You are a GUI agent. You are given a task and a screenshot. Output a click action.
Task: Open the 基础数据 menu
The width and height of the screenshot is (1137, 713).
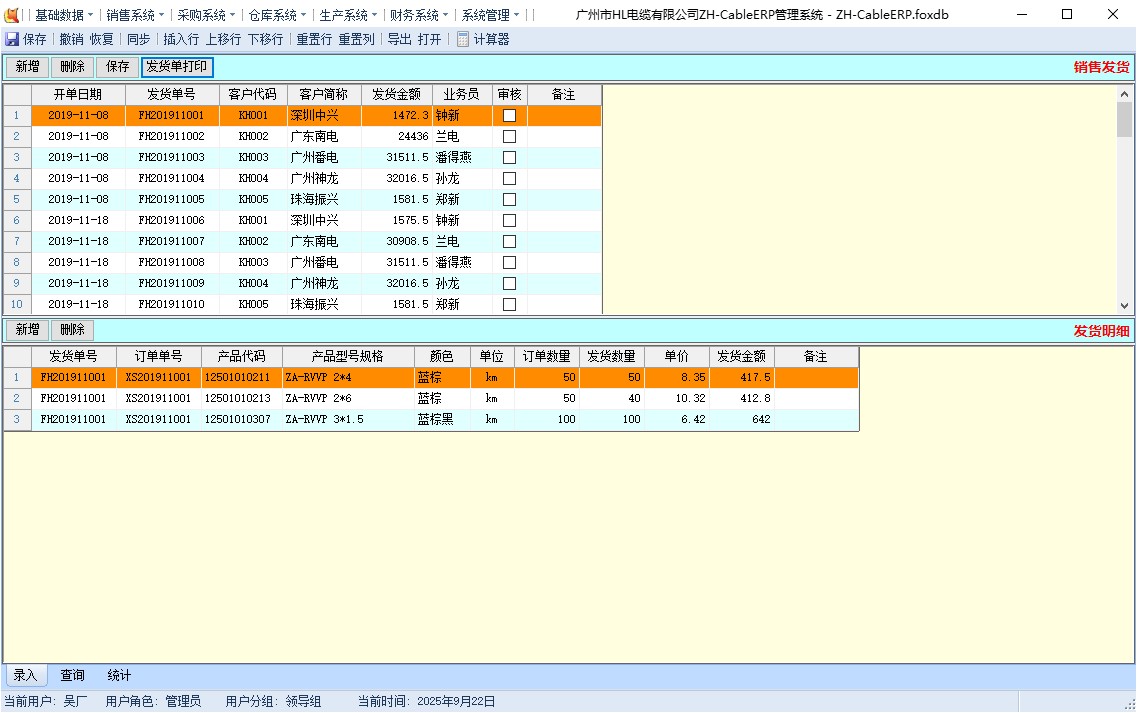(64, 15)
